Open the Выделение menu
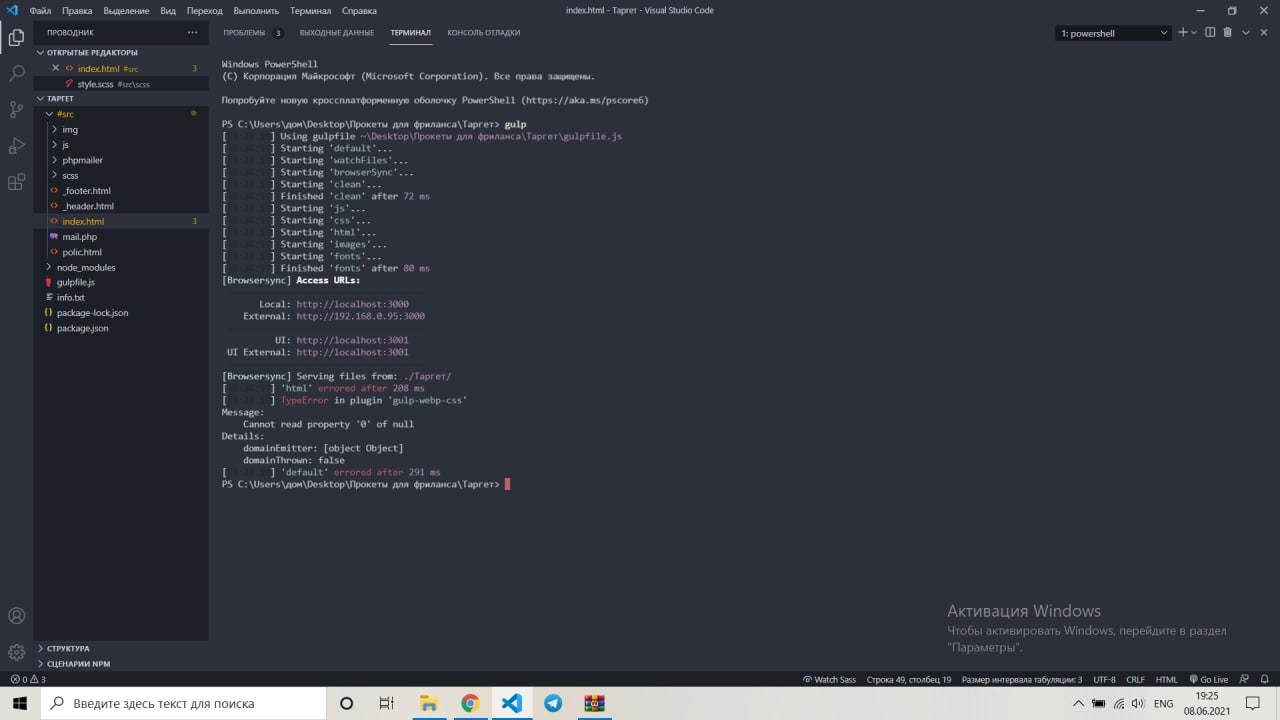 click(x=127, y=10)
